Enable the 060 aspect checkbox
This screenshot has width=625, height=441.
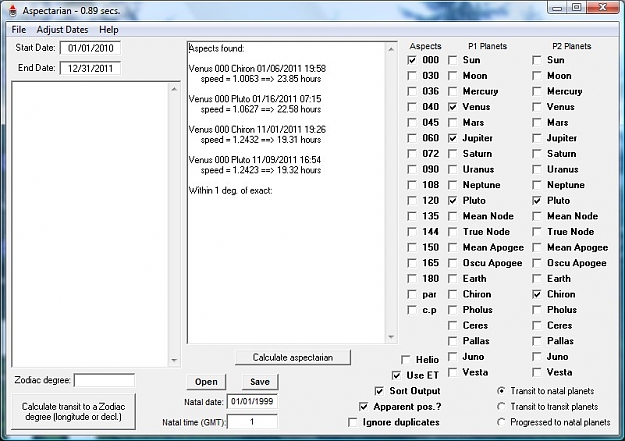[412, 138]
